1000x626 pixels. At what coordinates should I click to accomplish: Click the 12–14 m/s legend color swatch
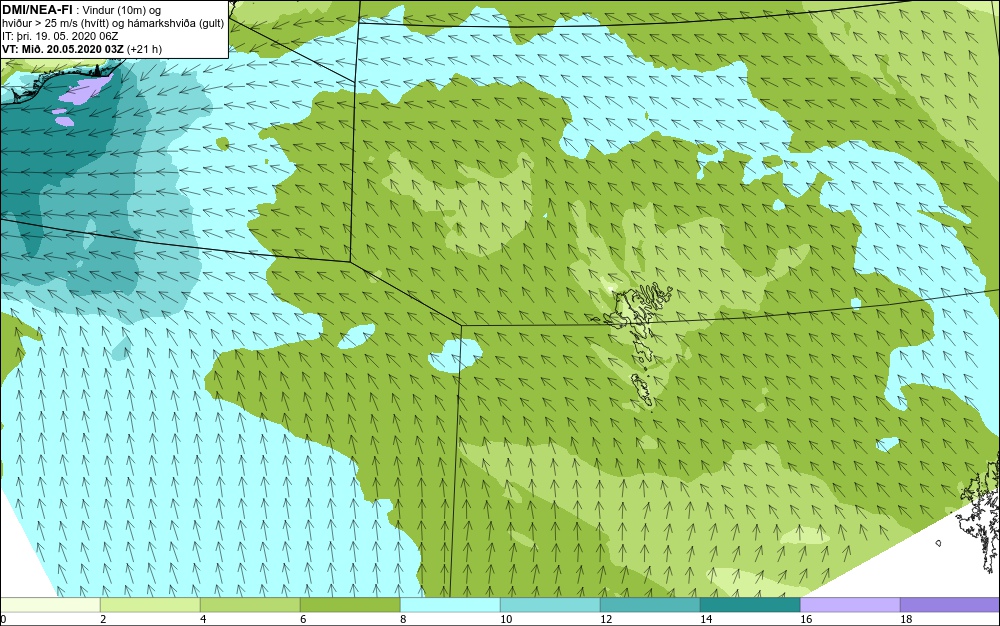tap(650, 605)
